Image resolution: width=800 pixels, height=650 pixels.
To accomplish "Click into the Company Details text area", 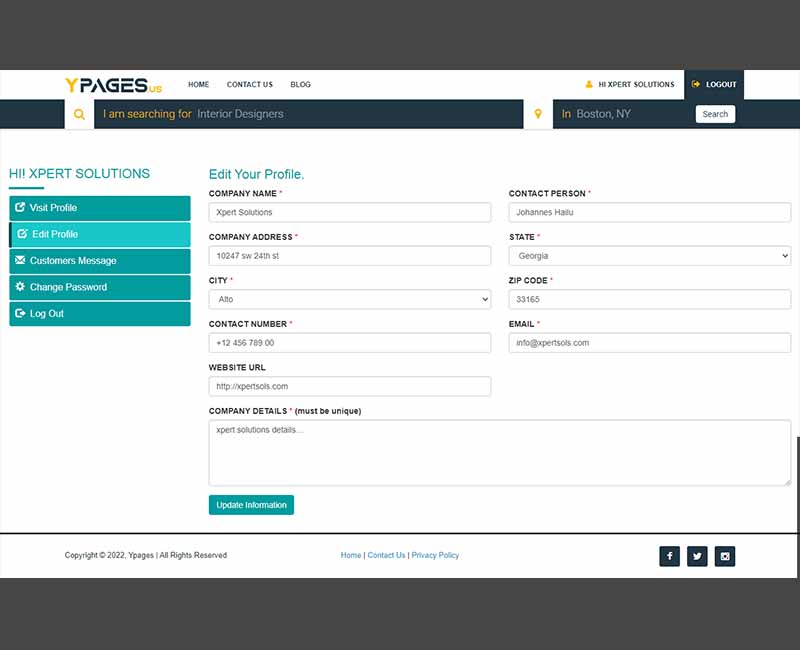I will point(499,453).
